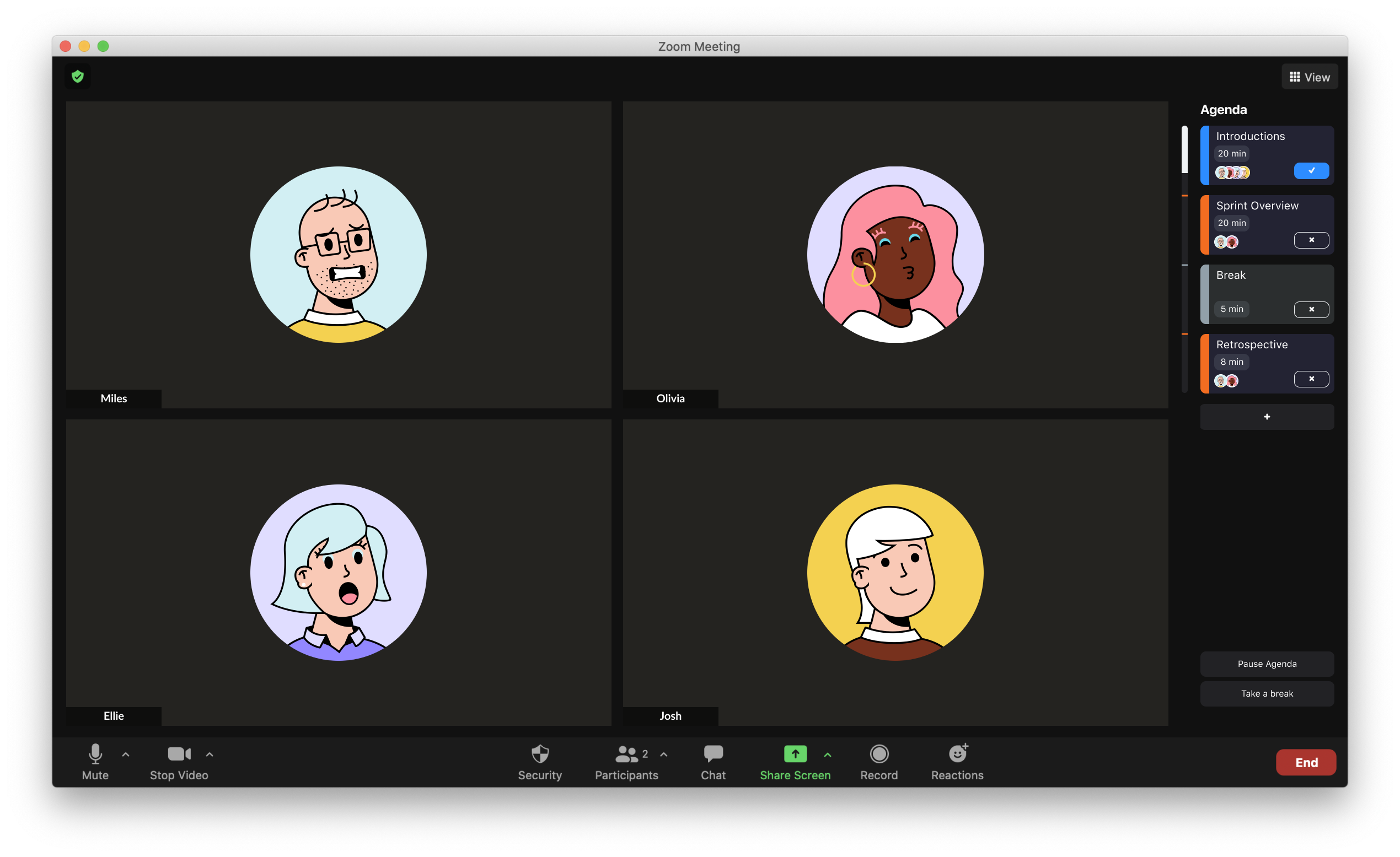1400x857 pixels.
Task: Click the Stop Video camera icon
Action: coord(179,753)
